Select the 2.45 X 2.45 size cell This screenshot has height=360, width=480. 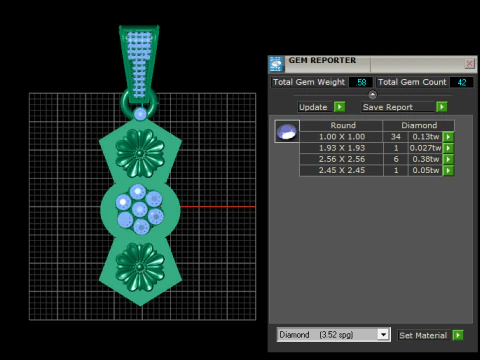(341, 171)
